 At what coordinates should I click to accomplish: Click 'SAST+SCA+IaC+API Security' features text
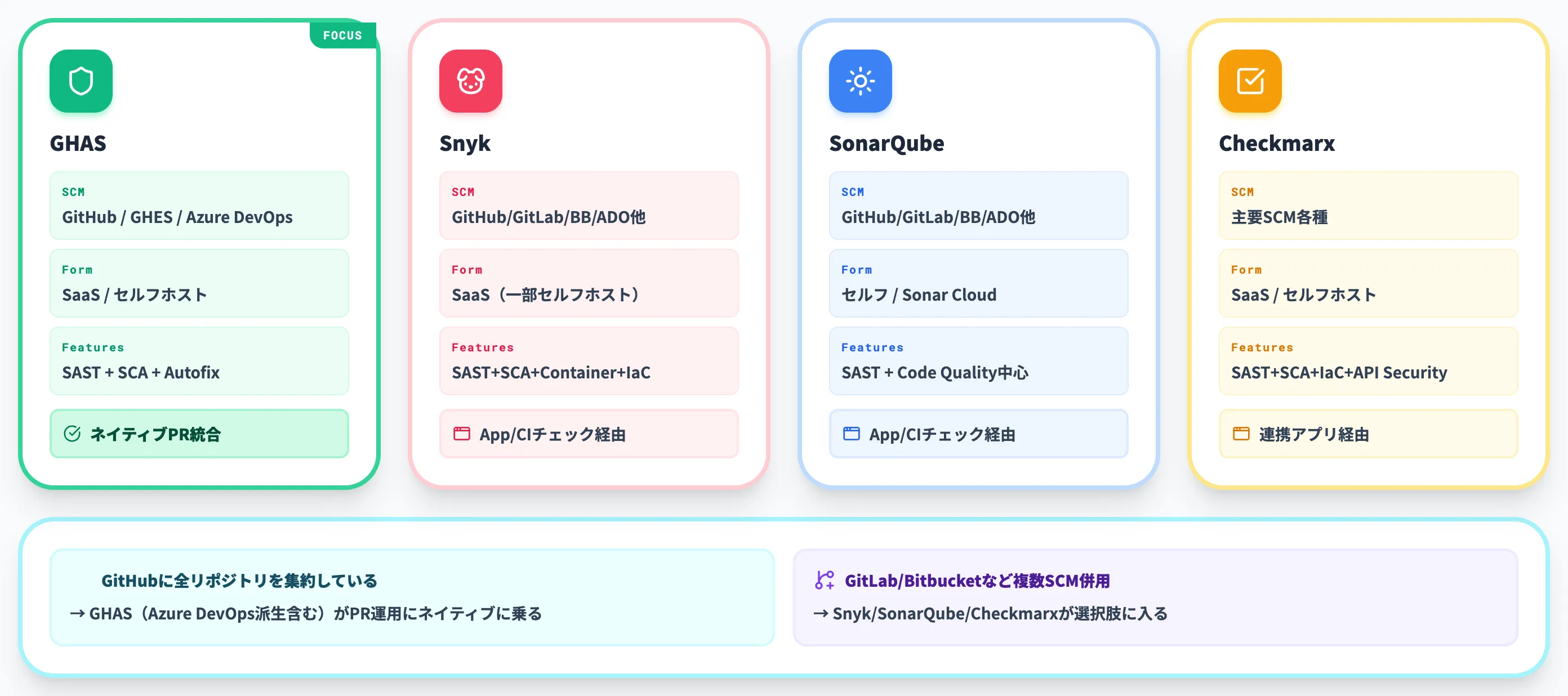pos(1339,372)
